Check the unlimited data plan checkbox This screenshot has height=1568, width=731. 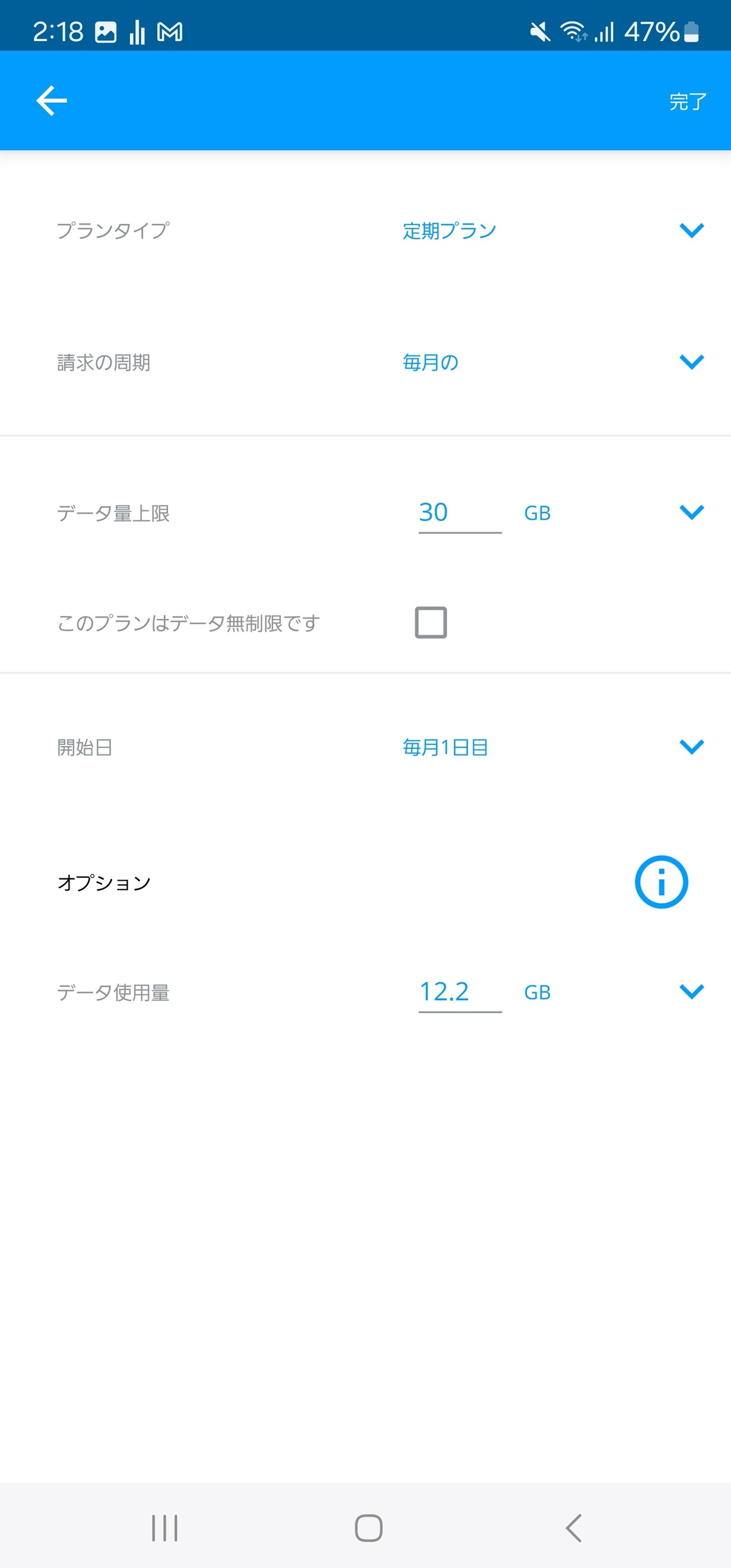431,622
